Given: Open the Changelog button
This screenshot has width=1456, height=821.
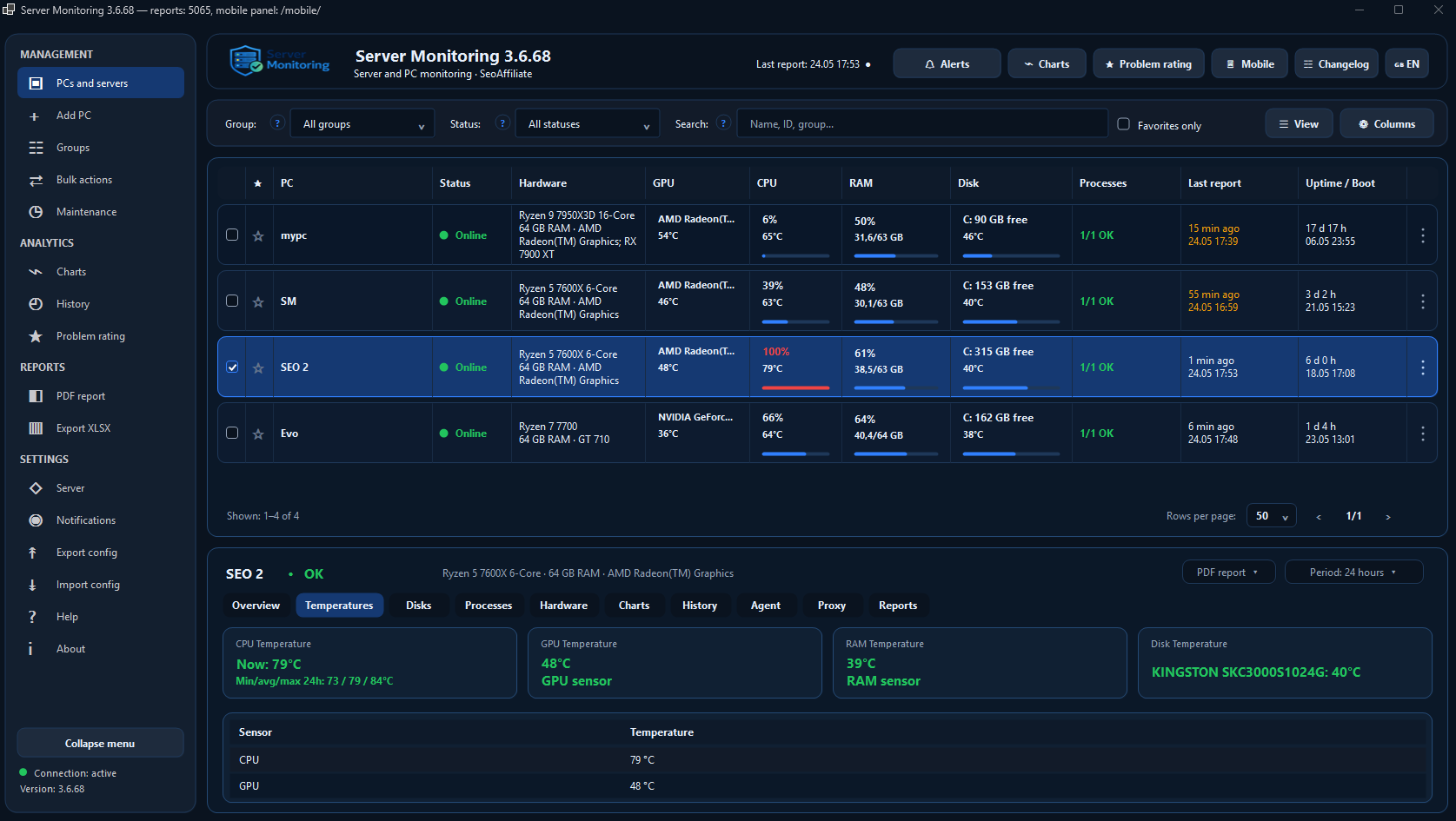Looking at the screenshot, I should tap(1336, 64).
